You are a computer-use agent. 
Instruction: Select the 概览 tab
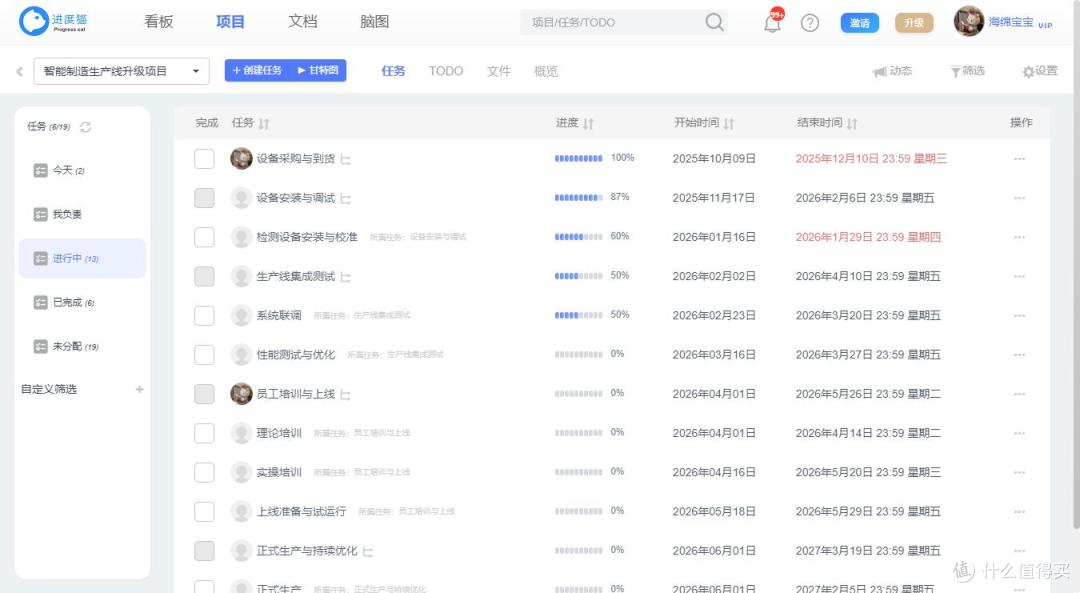pyautogui.click(x=546, y=71)
